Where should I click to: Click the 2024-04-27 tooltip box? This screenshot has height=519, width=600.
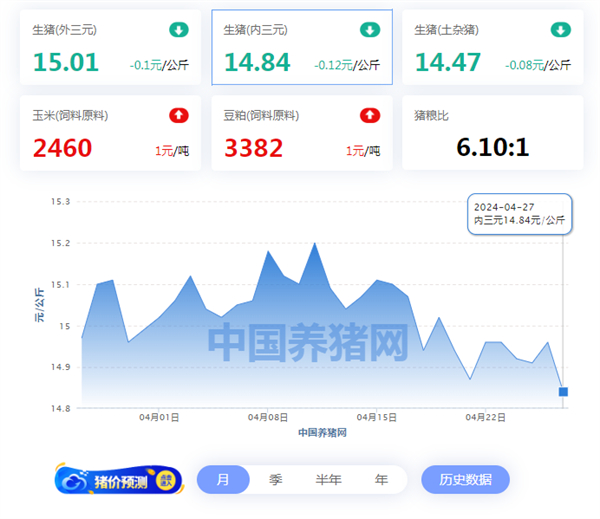coord(520,214)
